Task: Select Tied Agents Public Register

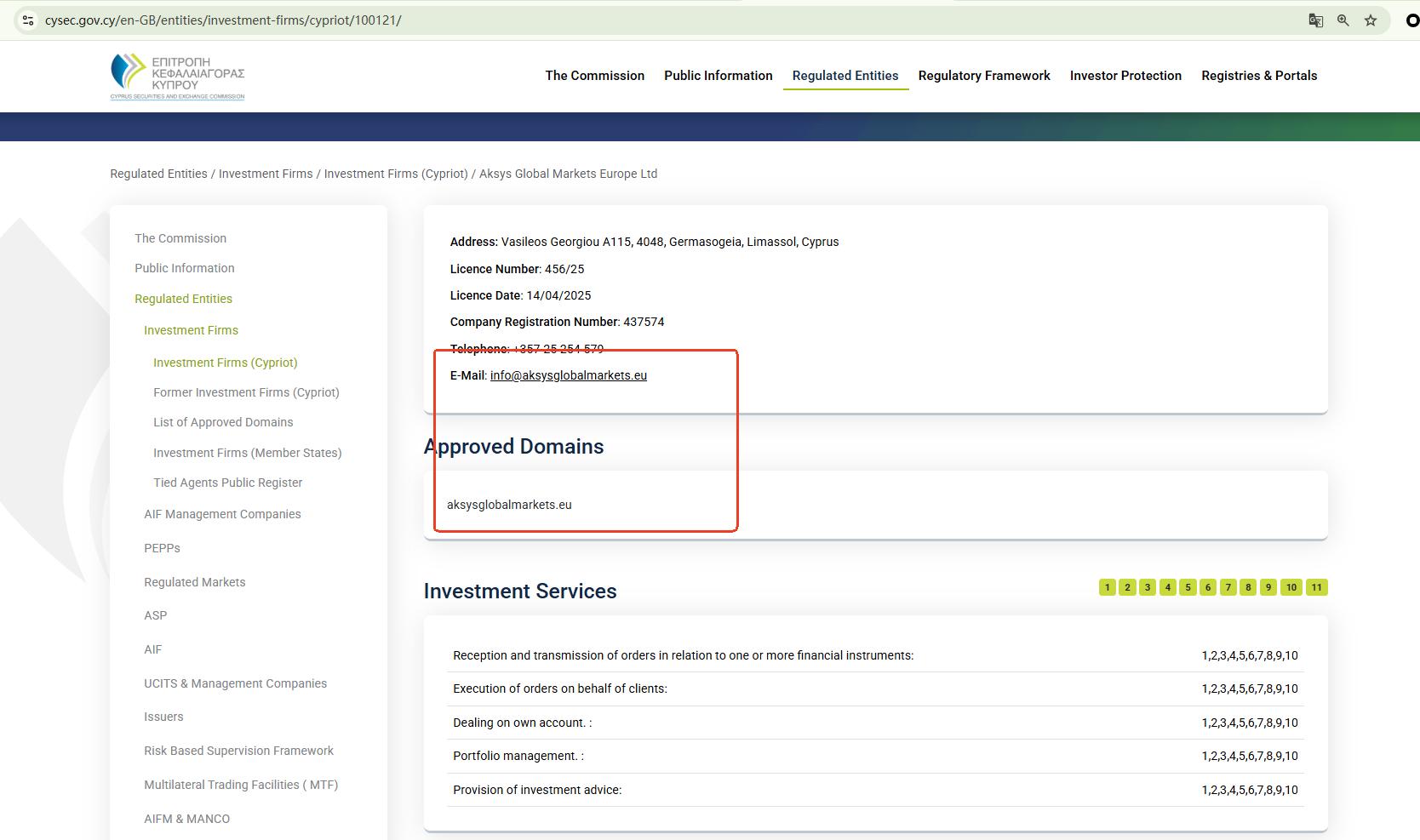Action: pos(227,483)
